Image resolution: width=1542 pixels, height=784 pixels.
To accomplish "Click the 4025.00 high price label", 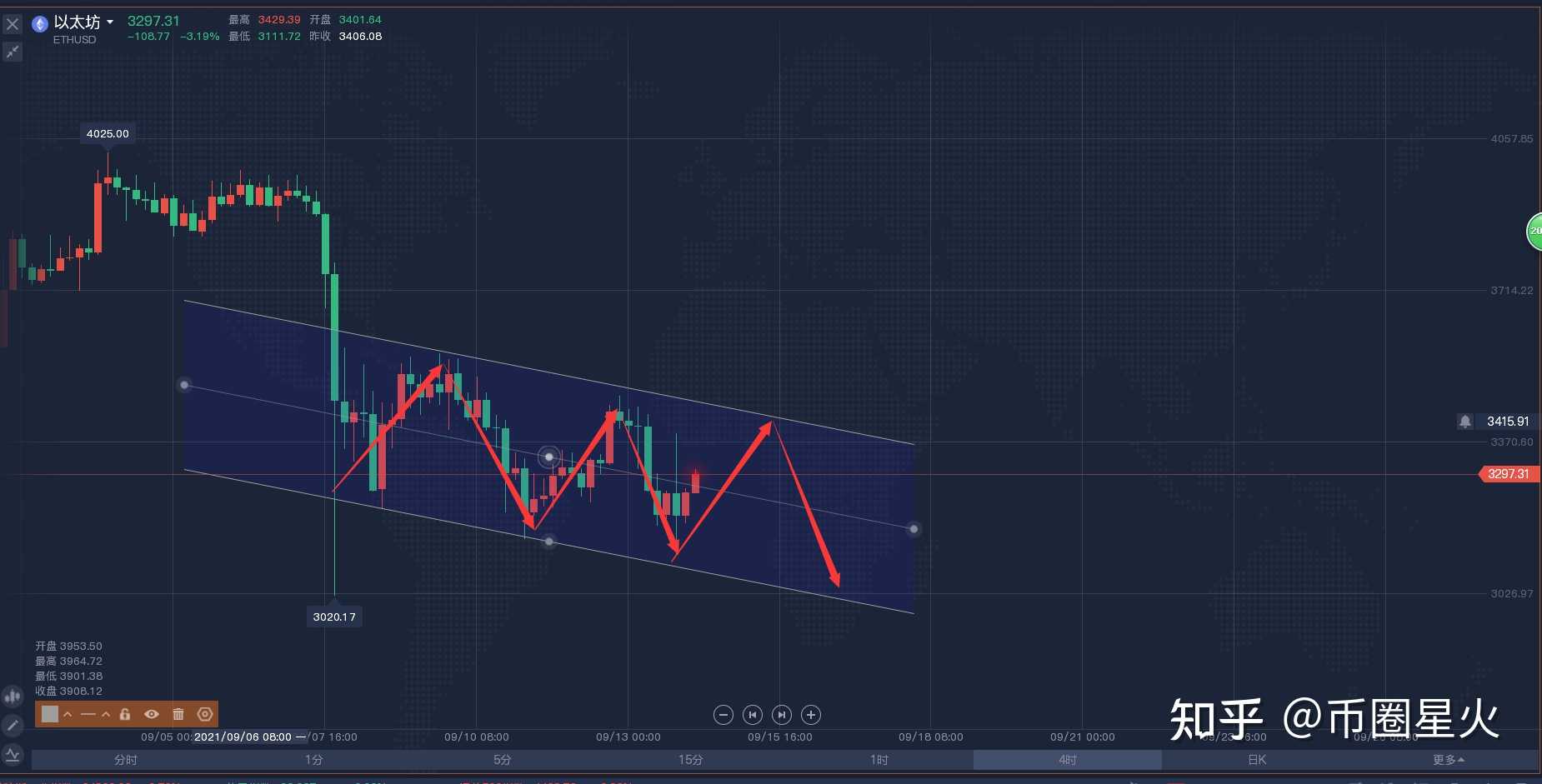I will coord(108,133).
